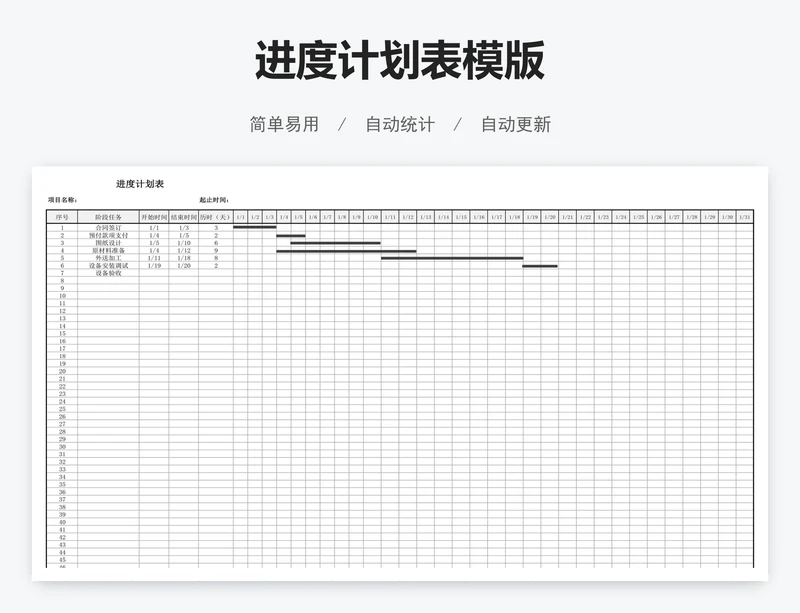Click the Gantt bar for 原材料准备
The height and width of the screenshot is (613, 800).
(x=346, y=251)
